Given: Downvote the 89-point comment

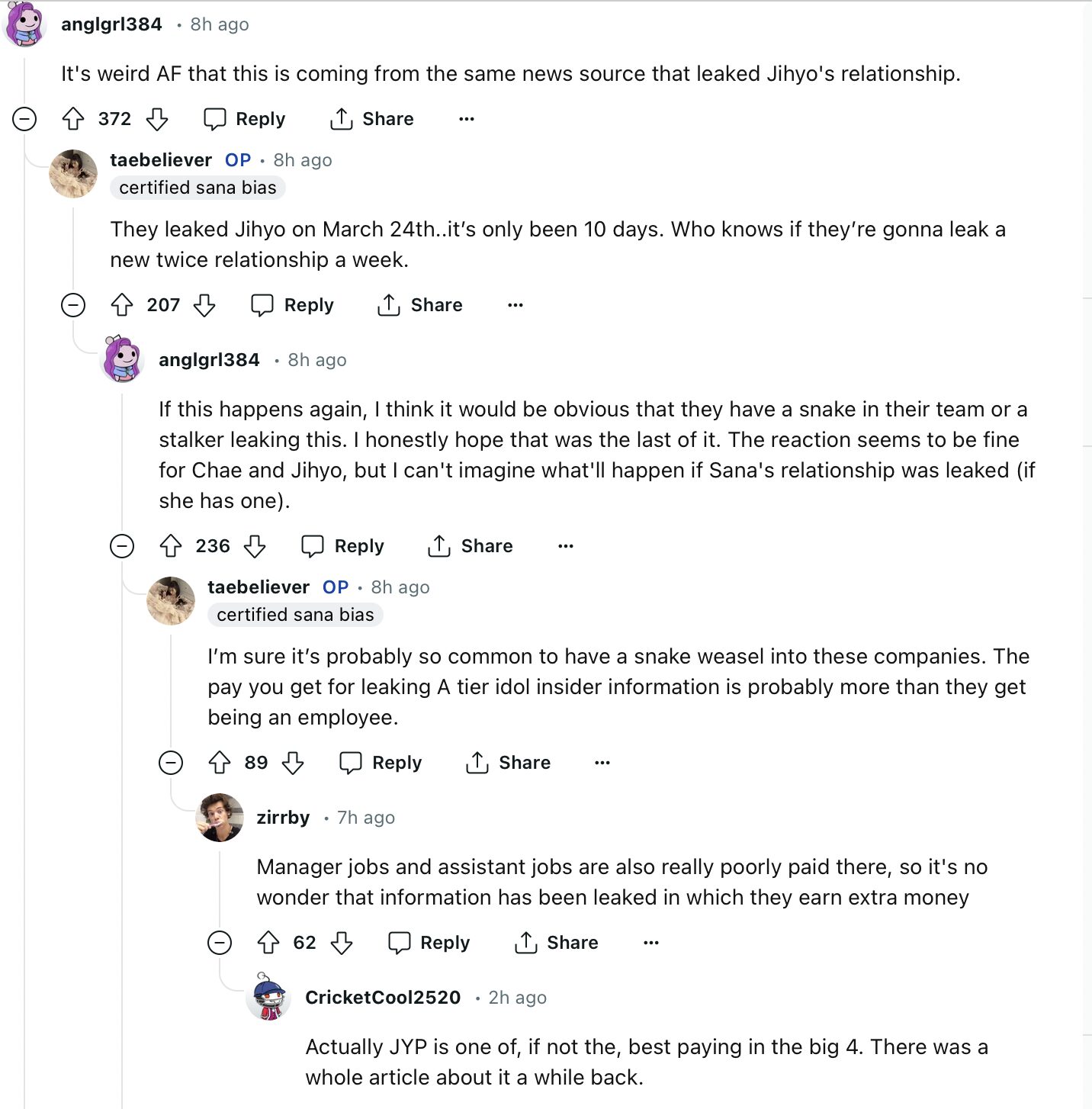Looking at the screenshot, I should point(293,763).
